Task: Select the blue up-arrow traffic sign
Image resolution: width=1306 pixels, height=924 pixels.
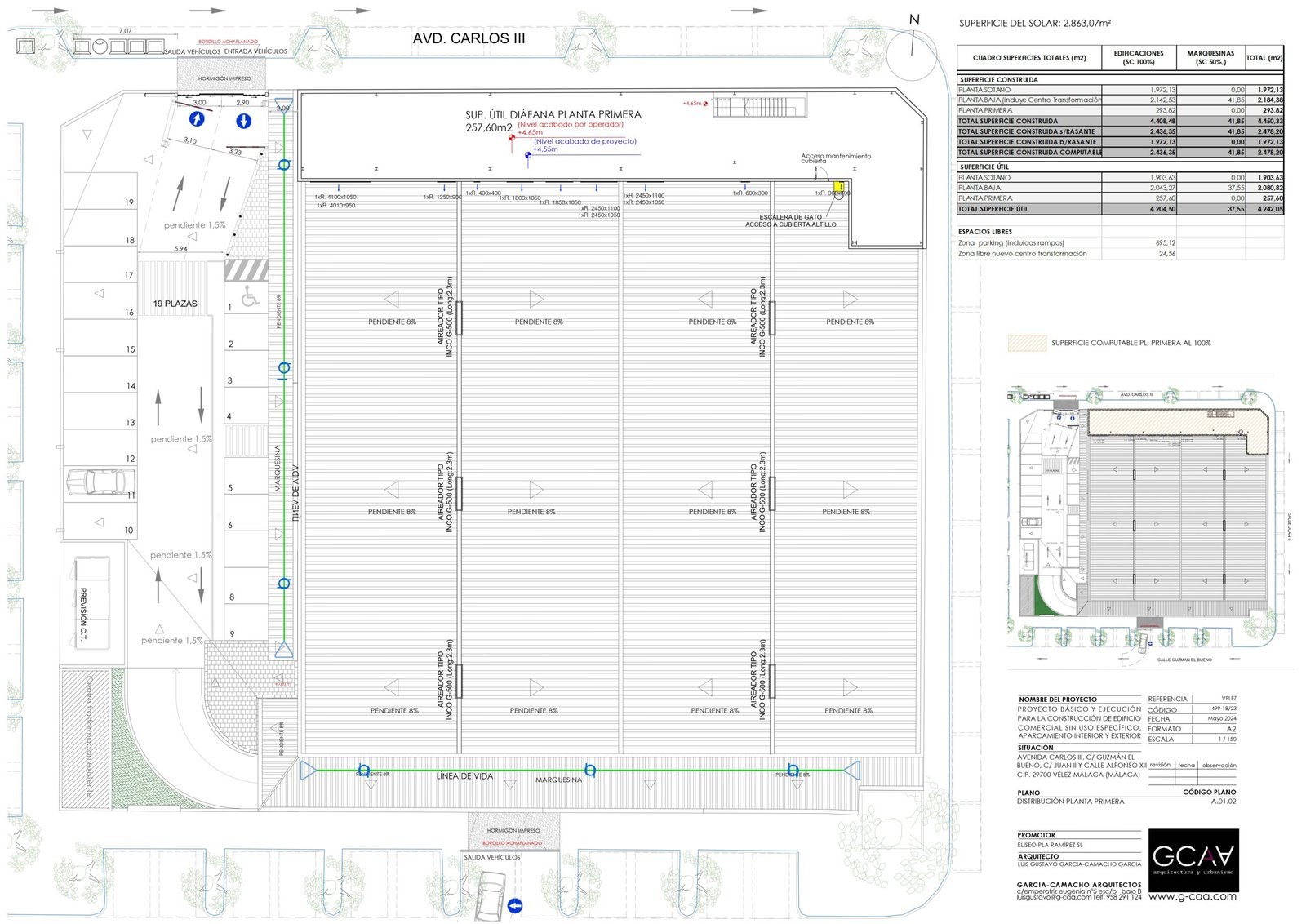Action: (197, 119)
